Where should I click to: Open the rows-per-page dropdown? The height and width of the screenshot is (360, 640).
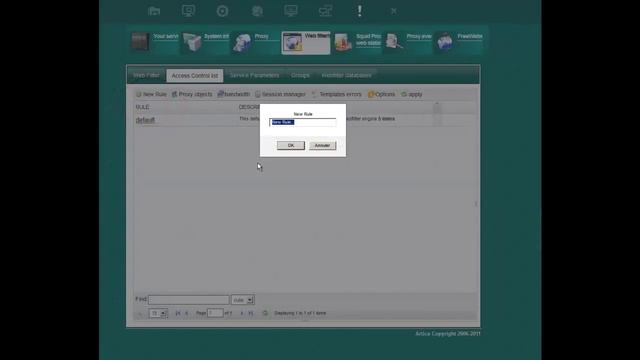click(158, 313)
